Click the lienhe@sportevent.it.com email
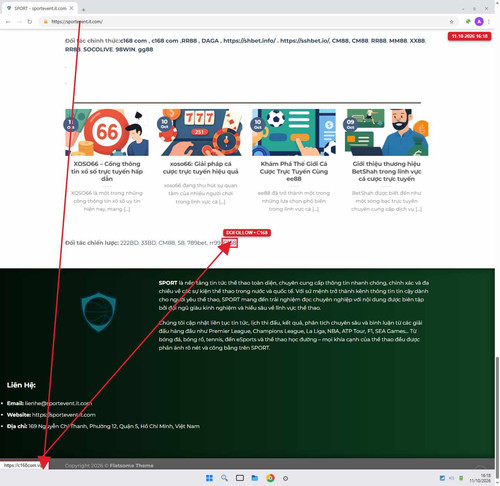The width and height of the screenshot is (500, 486). click(58, 403)
